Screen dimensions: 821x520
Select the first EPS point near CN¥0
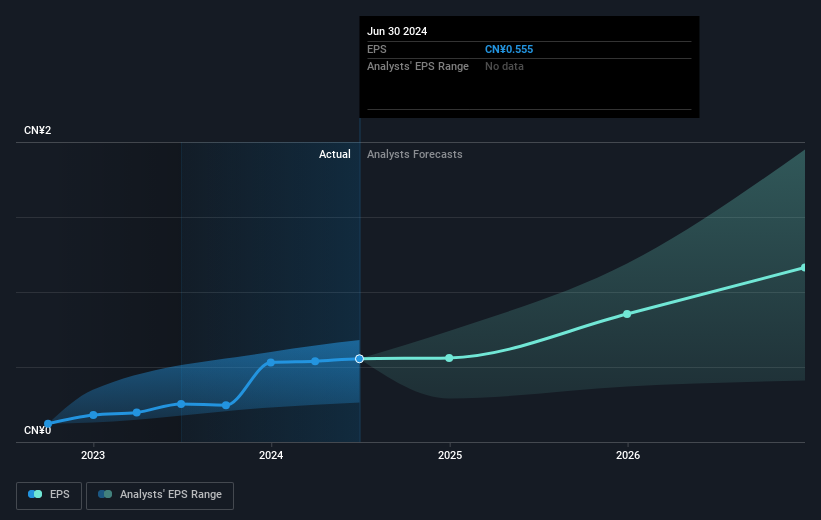48,424
